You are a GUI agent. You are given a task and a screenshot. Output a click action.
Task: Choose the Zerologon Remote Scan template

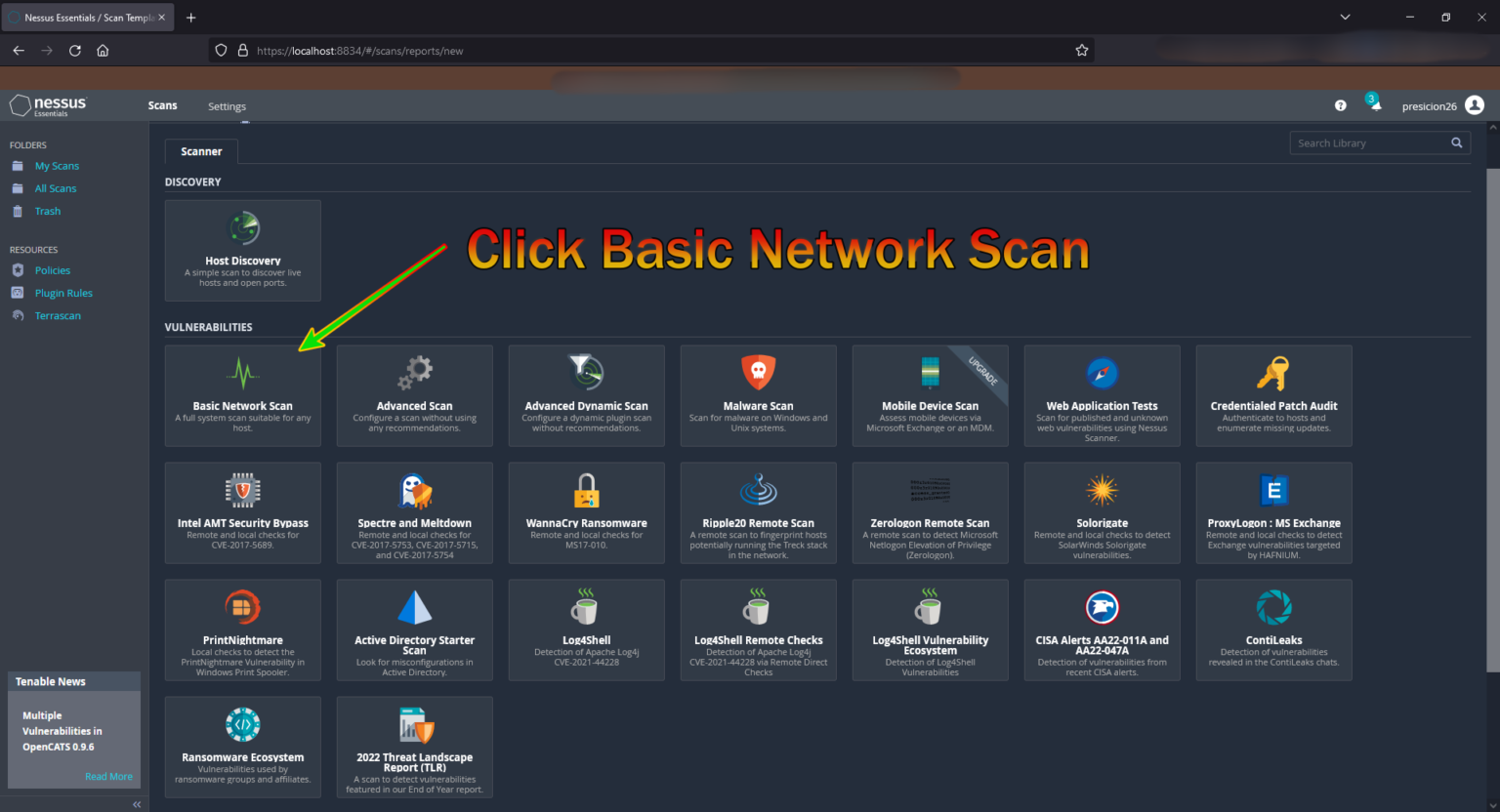tap(930, 512)
